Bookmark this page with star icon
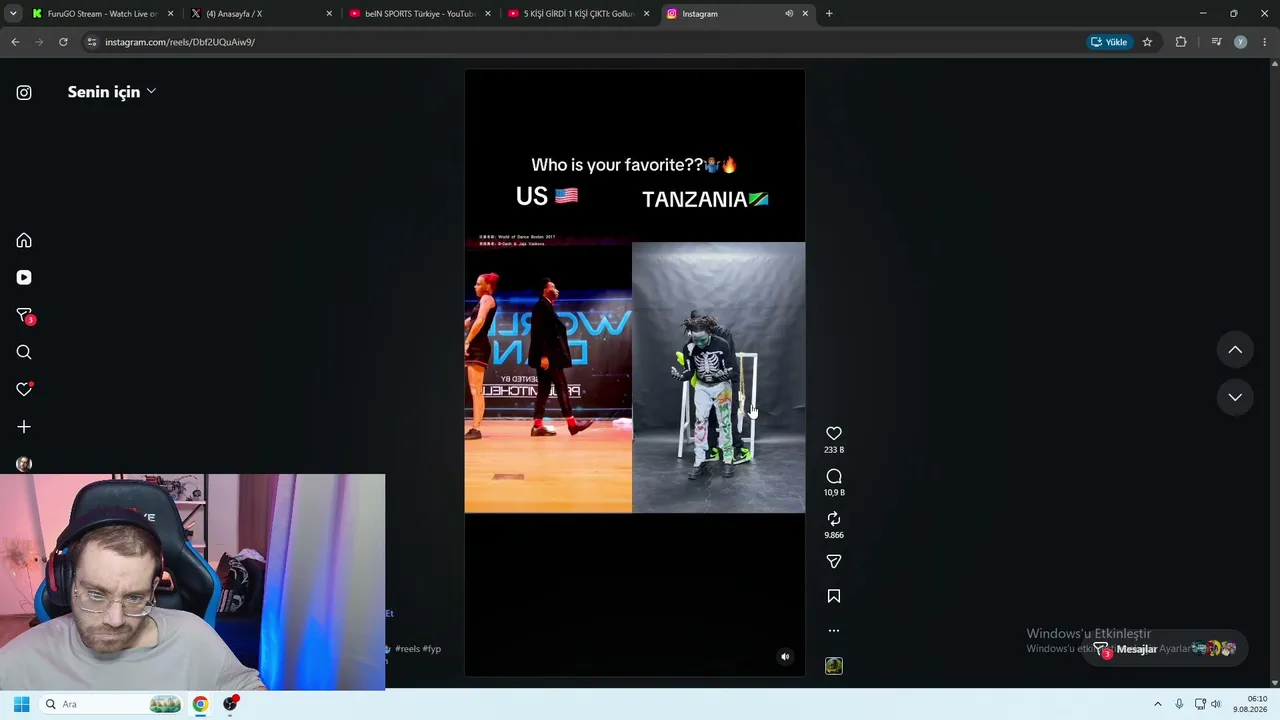 1147,42
